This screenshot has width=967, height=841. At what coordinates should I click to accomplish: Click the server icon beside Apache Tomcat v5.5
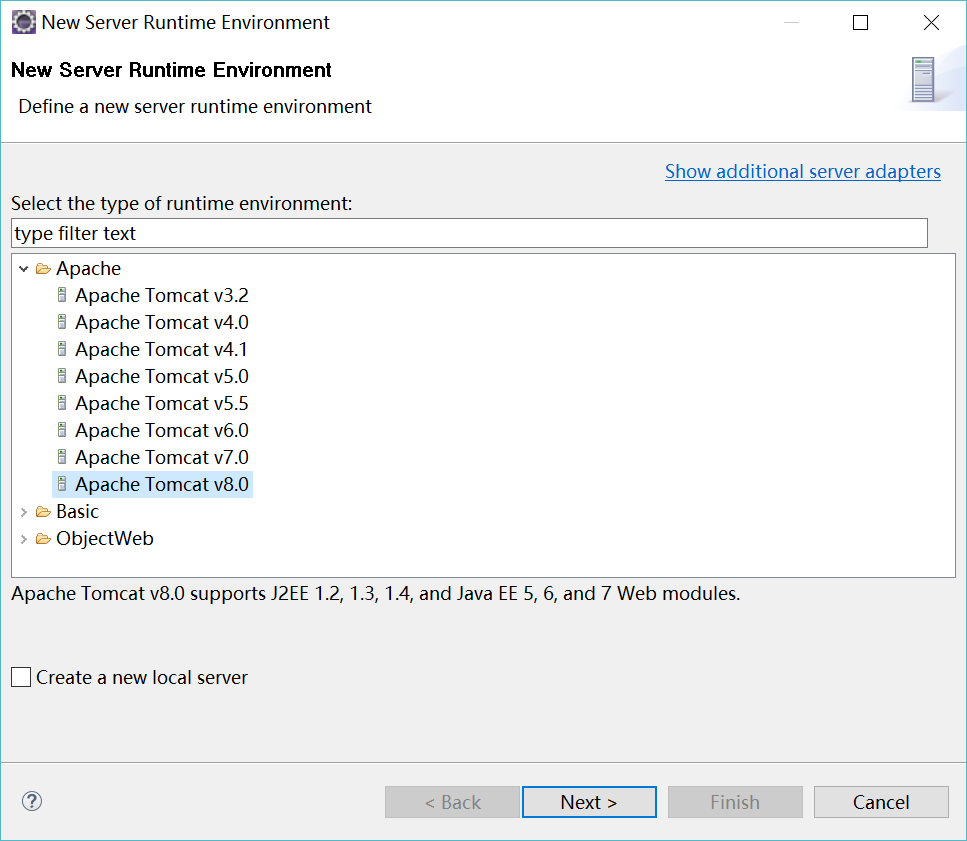coord(62,403)
